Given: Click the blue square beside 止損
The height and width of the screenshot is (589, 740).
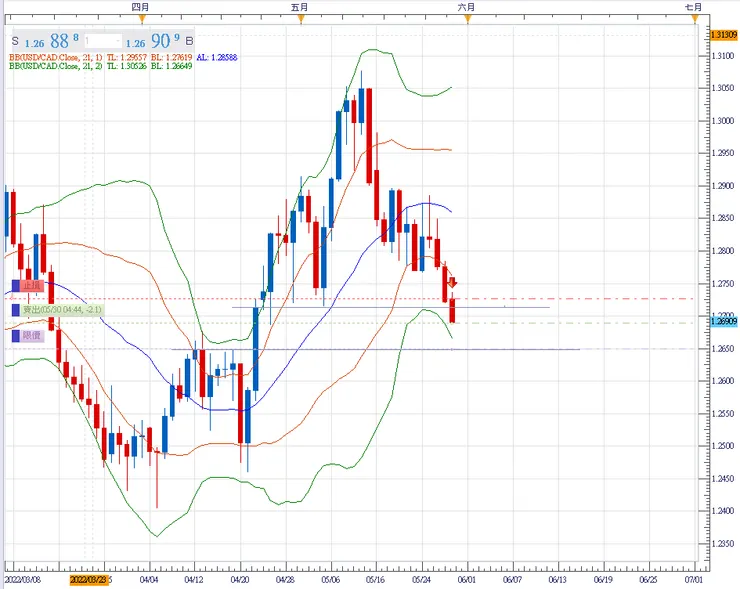Looking at the screenshot, I should click(x=16, y=286).
